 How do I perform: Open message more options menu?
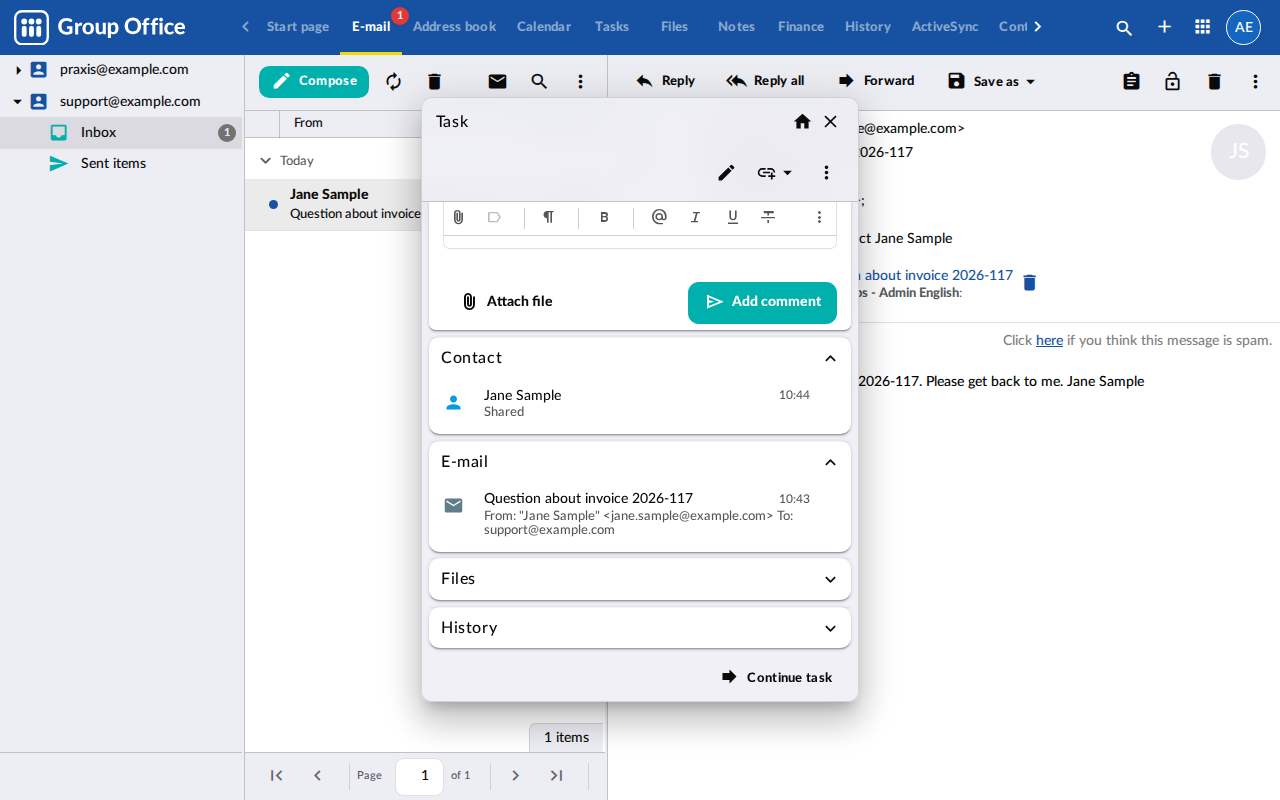1255,81
